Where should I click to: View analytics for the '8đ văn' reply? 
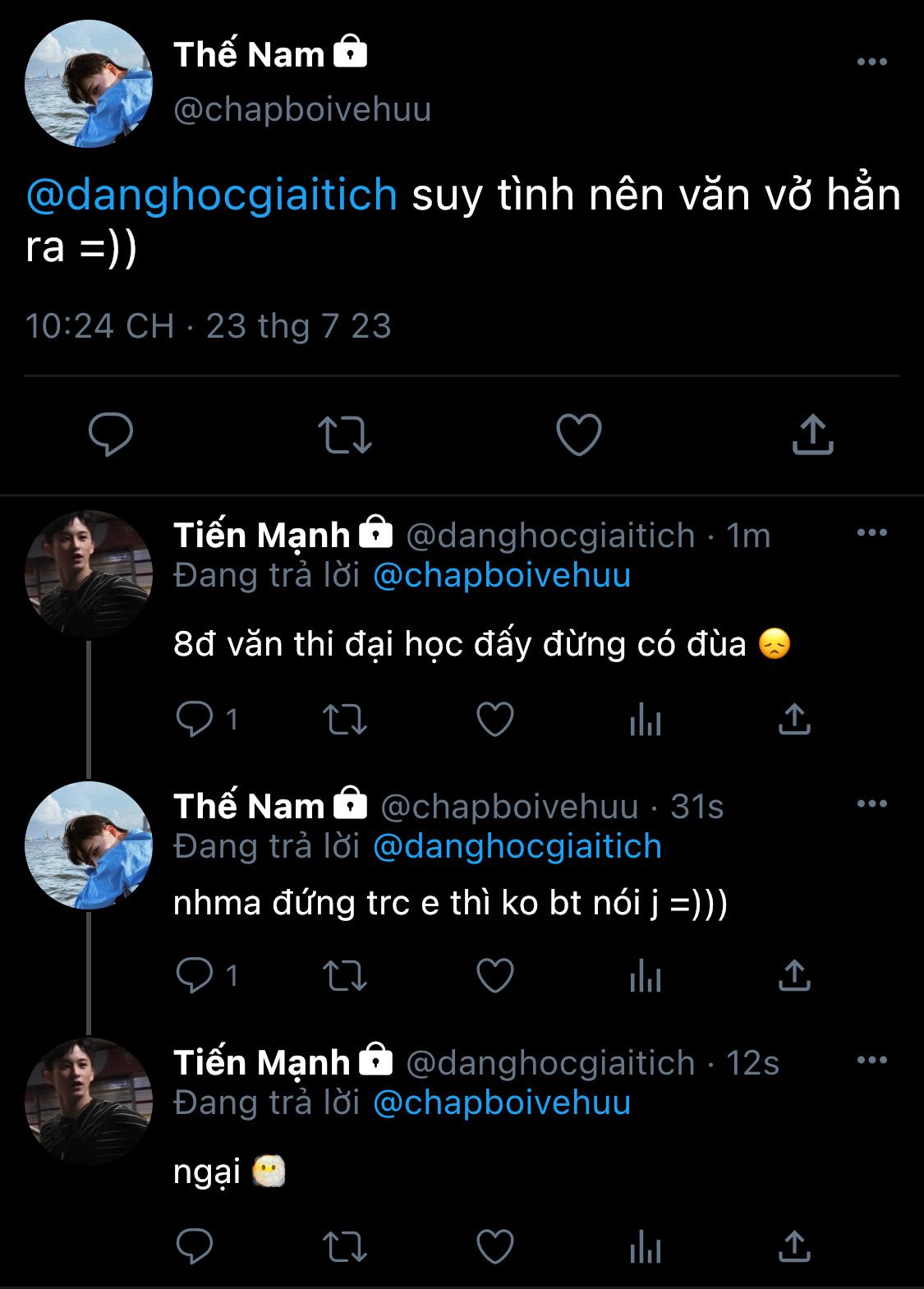click(x=645, y=721)
